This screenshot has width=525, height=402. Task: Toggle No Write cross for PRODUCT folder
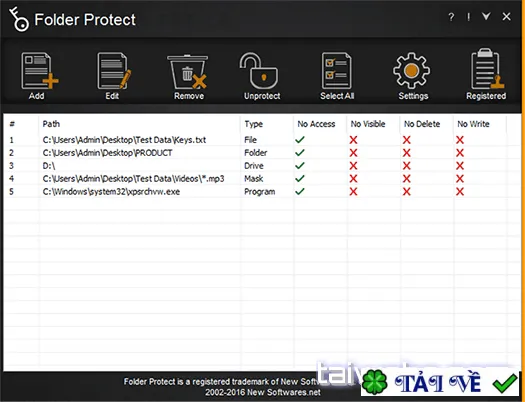pyautogui.click(x=460, y=153)
